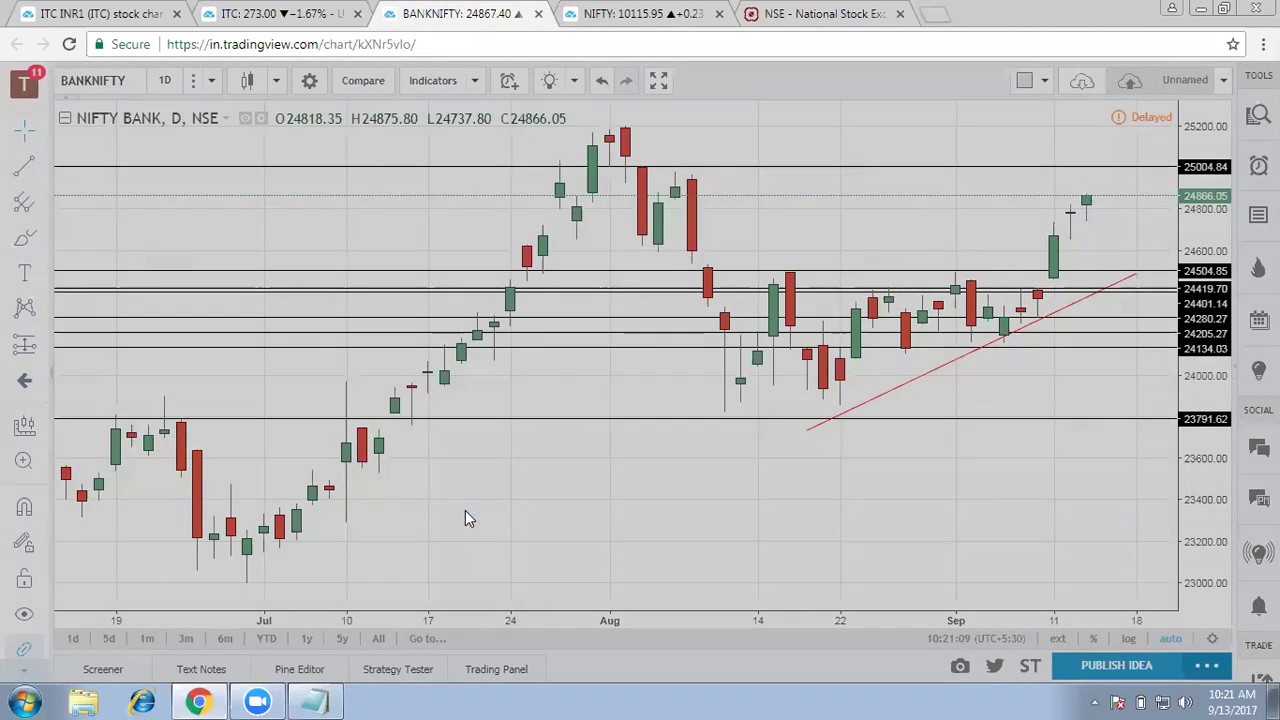Take a chart snapshot camera icon
The width and height of the screenshot is (1280, 720).
click(x=960, y=666)
